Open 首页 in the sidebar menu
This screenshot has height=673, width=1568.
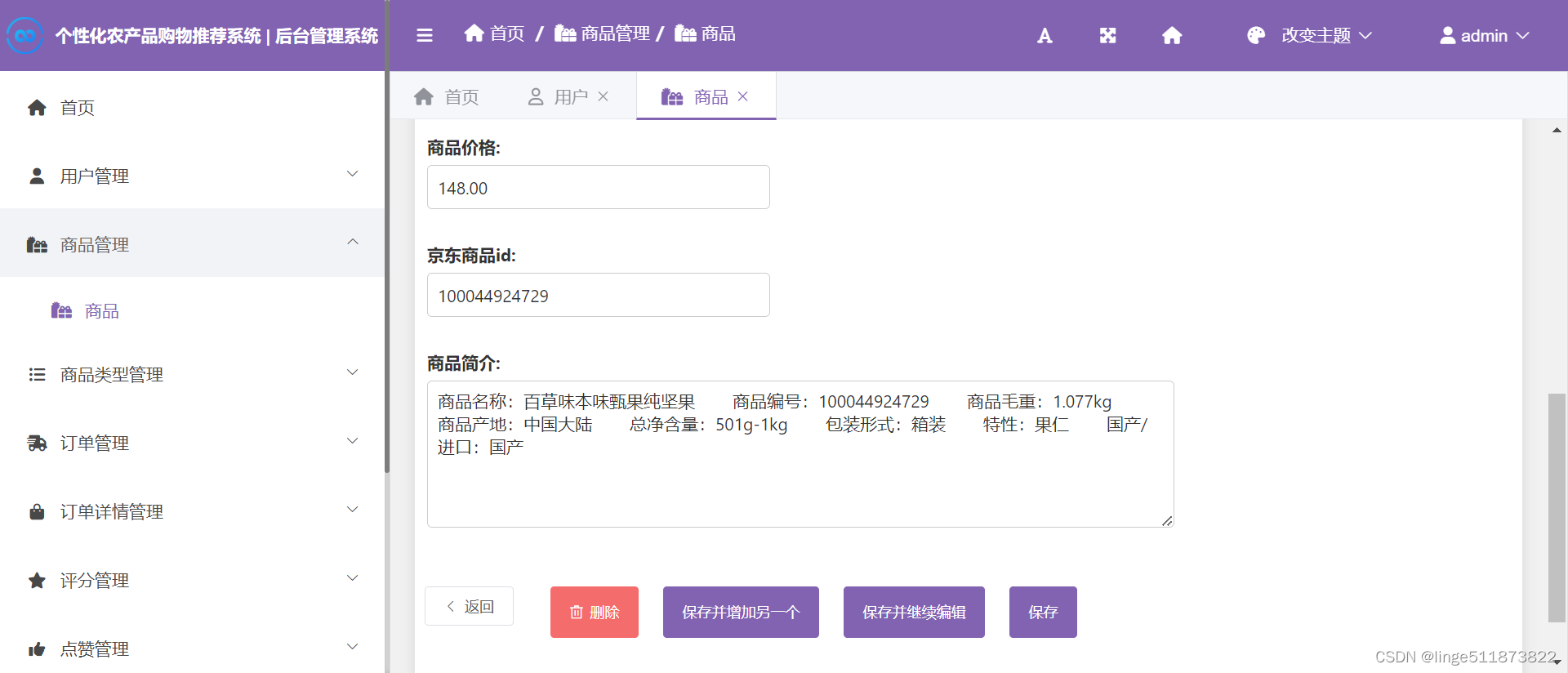[192, 107]
